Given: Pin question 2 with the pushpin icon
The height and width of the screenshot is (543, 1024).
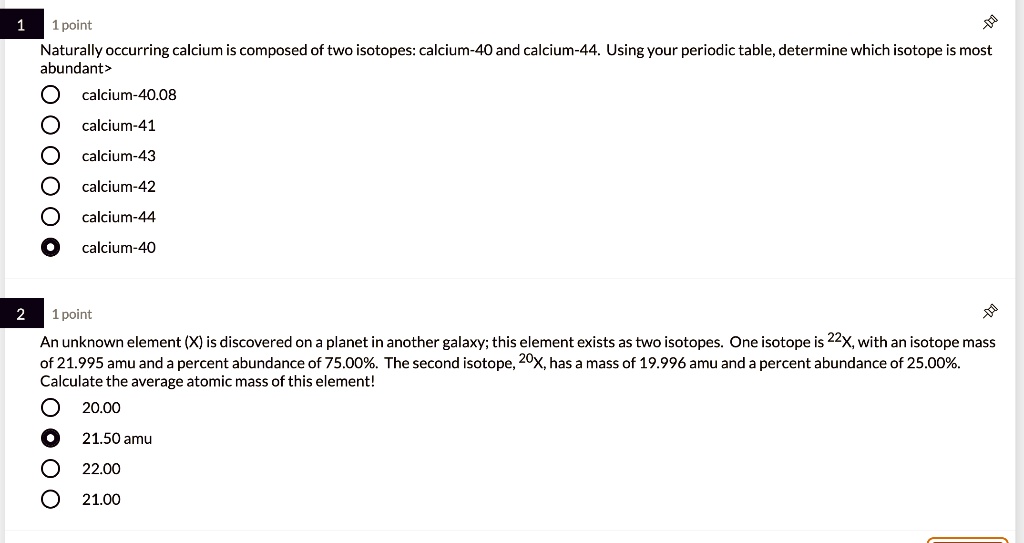Looking at the screenshot, I should [990, 312].
